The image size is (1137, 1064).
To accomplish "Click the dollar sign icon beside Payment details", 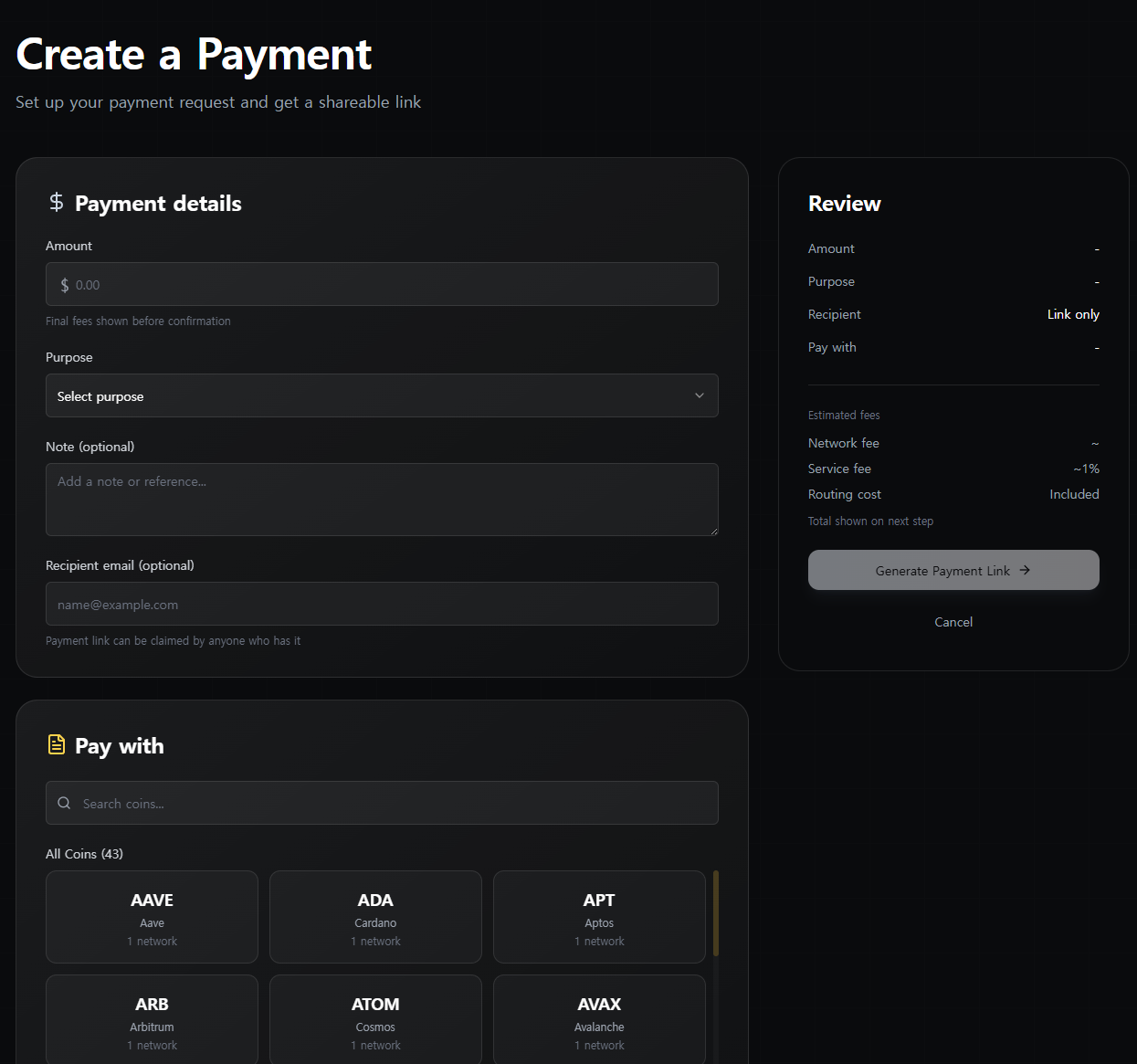I will 57,203.
